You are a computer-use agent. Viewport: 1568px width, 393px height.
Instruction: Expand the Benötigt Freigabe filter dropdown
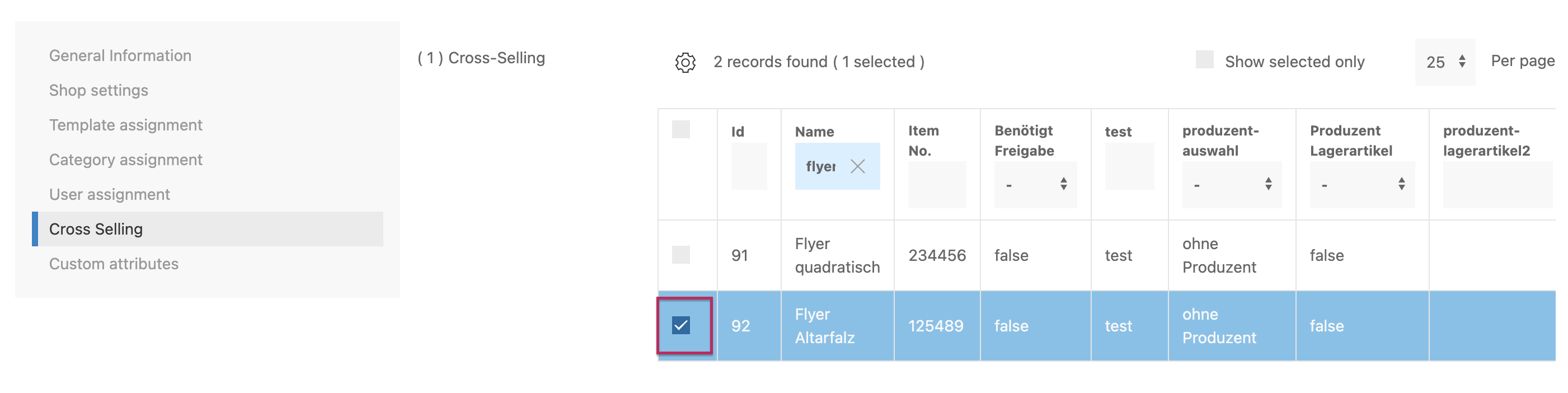(x=1035, y=185)
